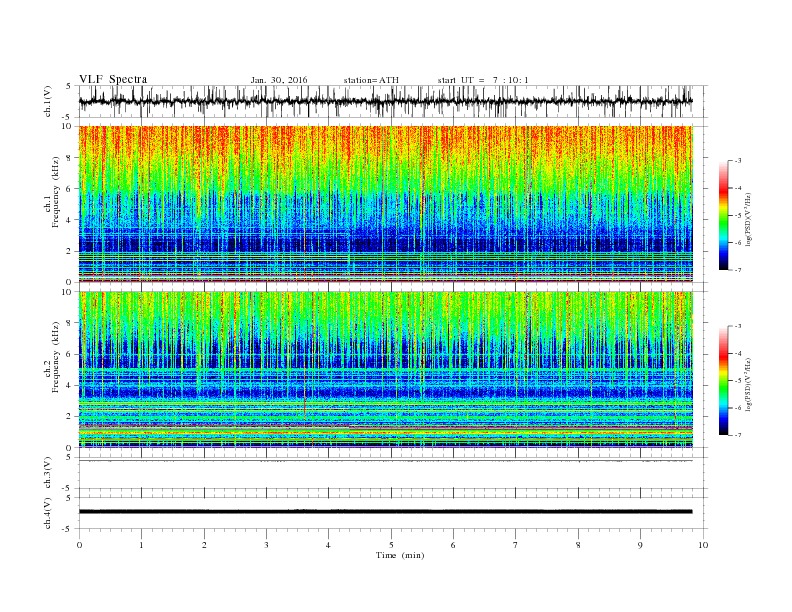
Task: Click the "9" tick label on the Time axis
Action: [640, 545]
